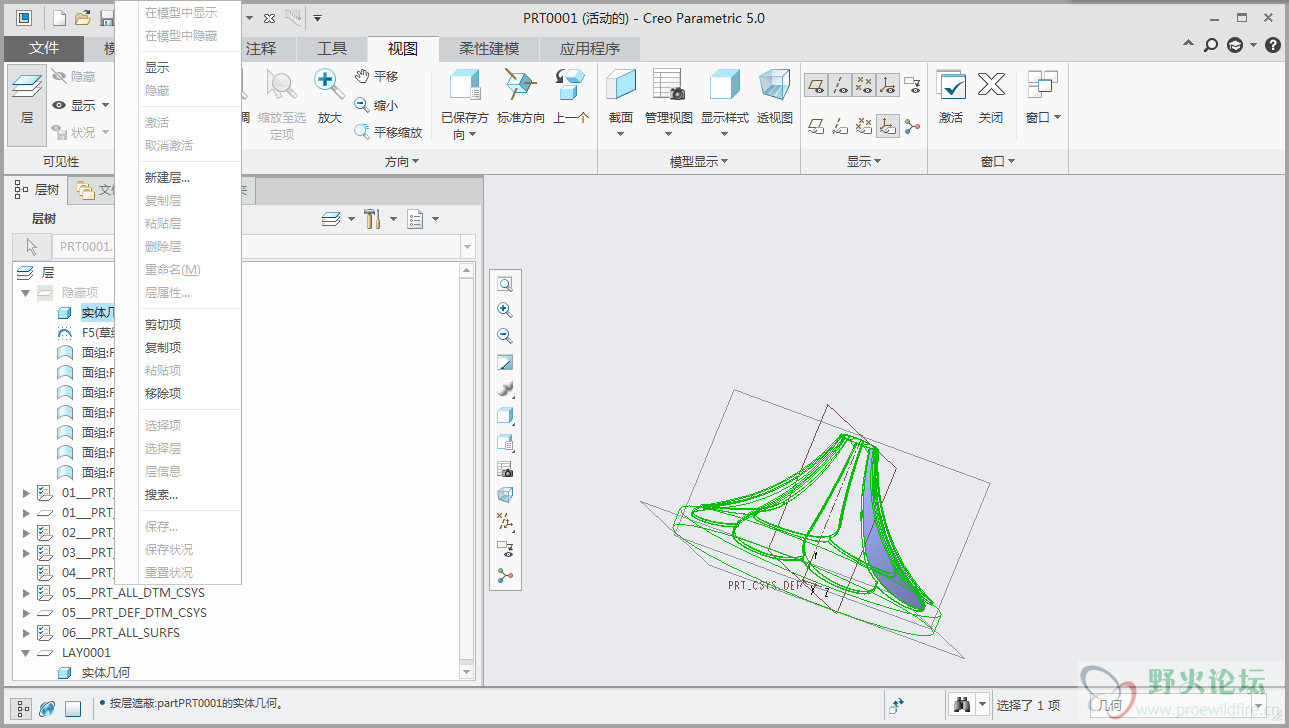Open the 显示样式 display style dropdown
This screenshot has width=1289, height=728.
coord(725,133)
